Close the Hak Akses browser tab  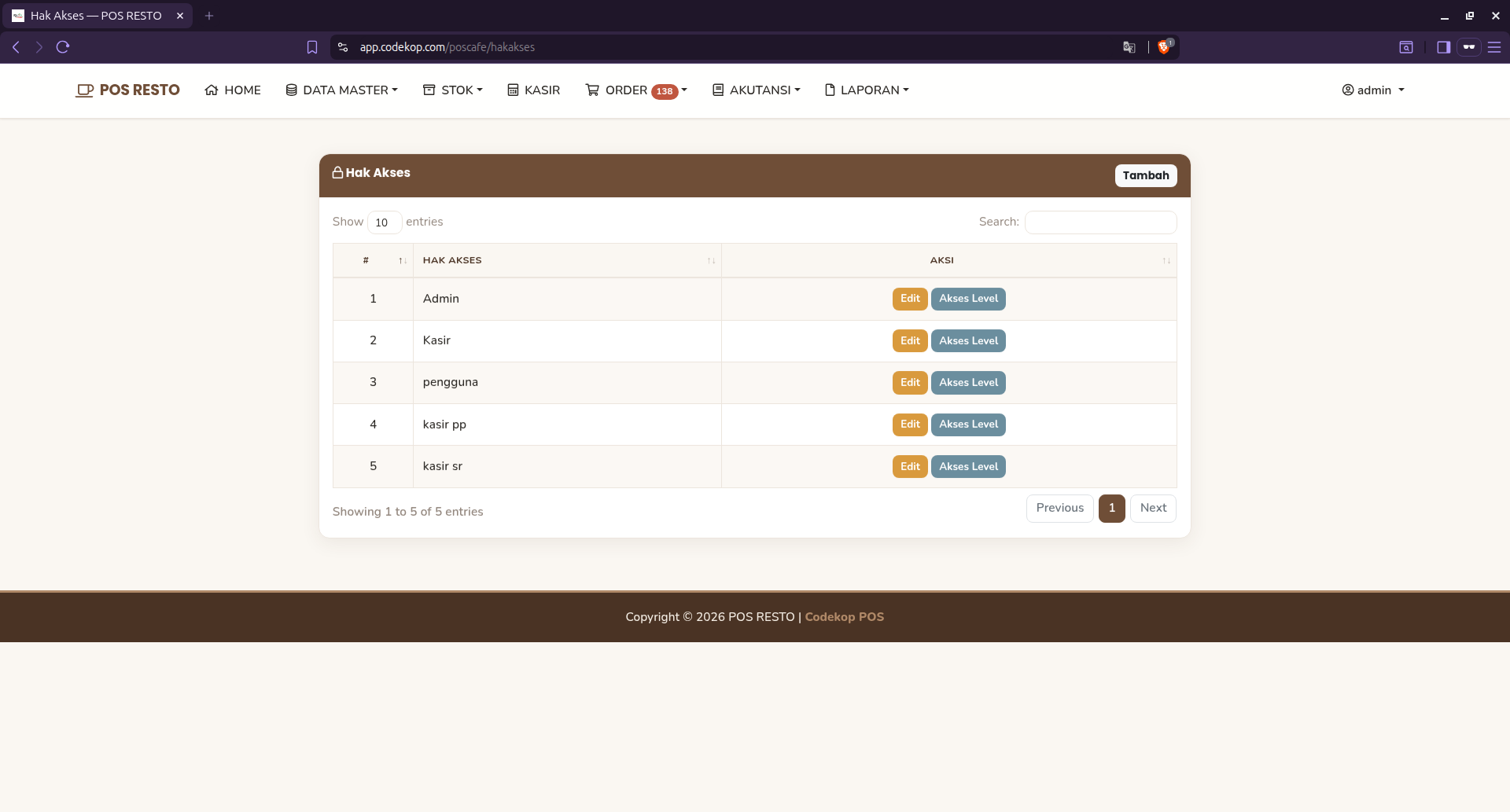[x=180, y=16]
